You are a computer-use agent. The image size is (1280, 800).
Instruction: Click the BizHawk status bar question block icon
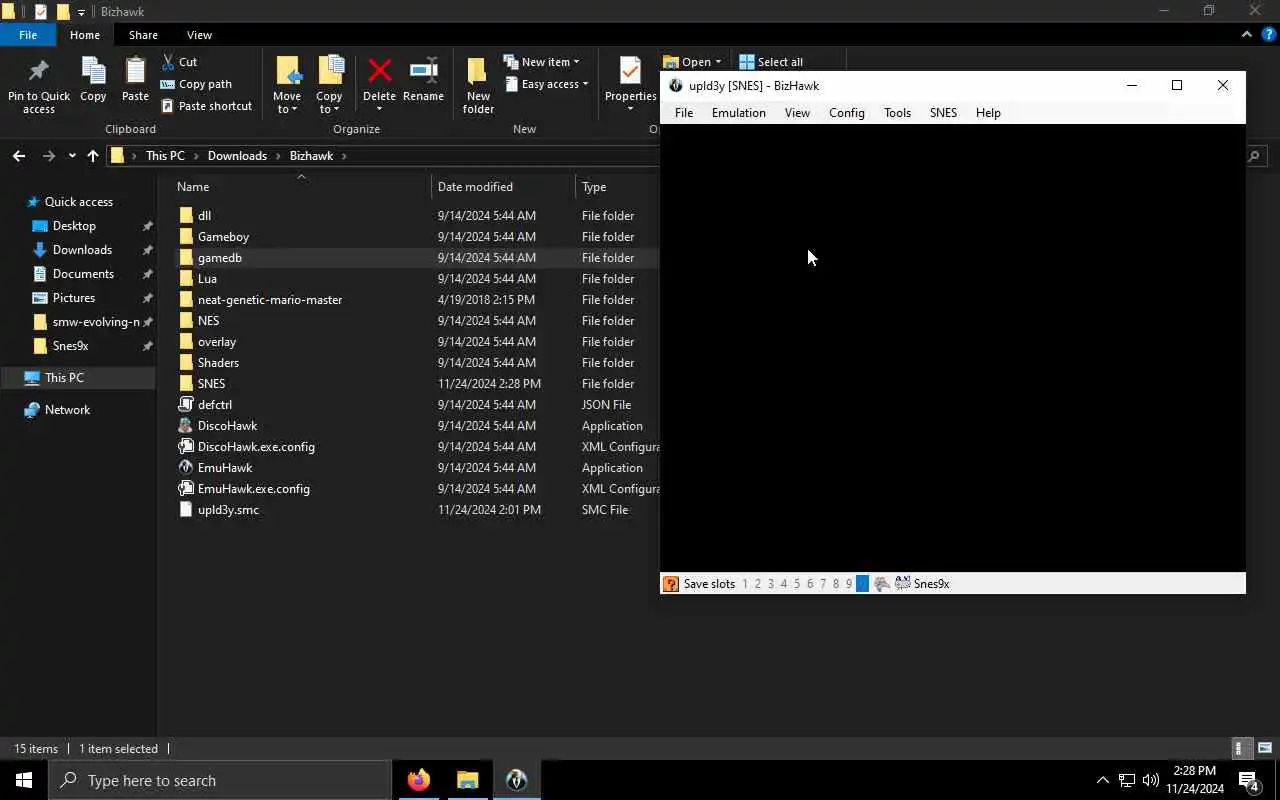[671, 584]
